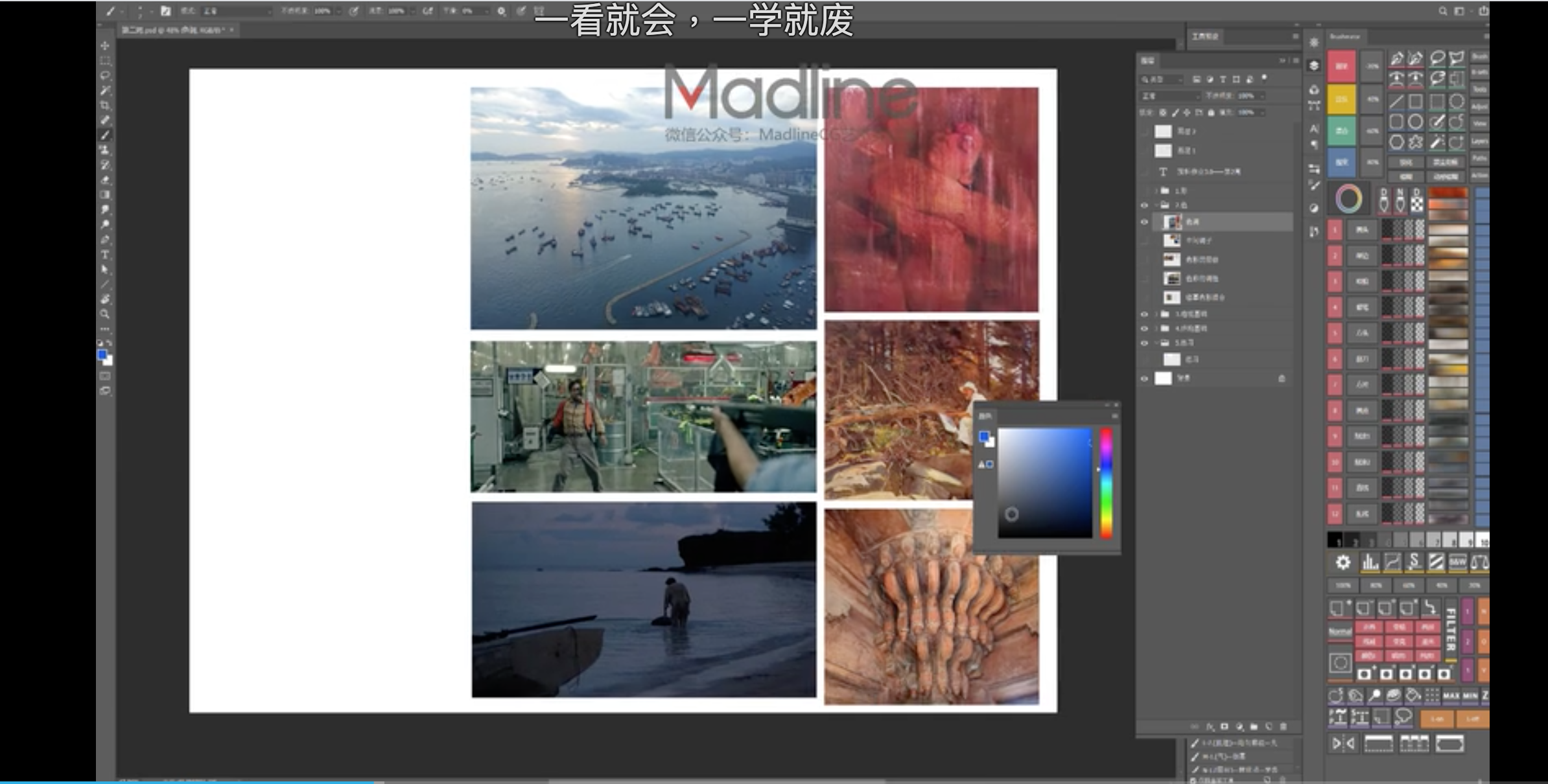
Task: Click the Brusherator polygon hexagon shape icon
Action: coord(1396,143)
